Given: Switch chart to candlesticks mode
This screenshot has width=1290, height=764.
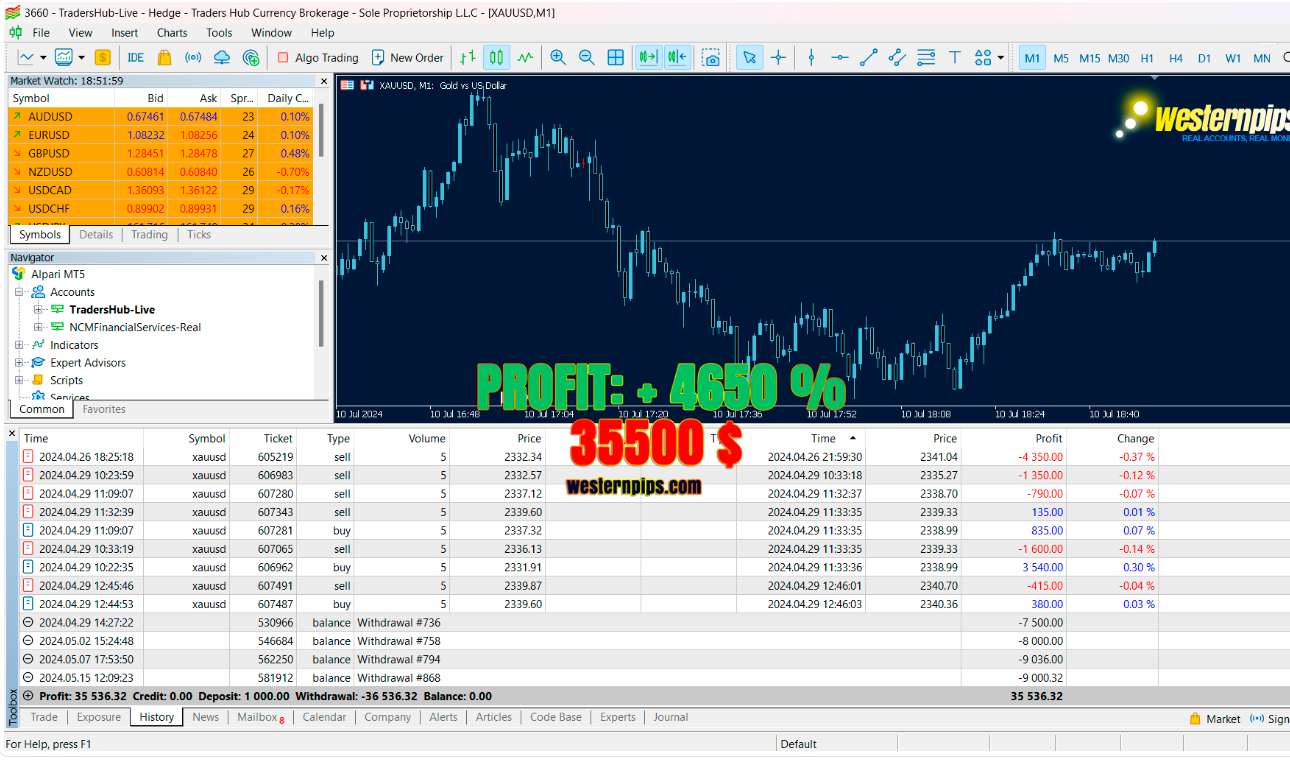Looking at the screenshot, I should click(496, 58).
